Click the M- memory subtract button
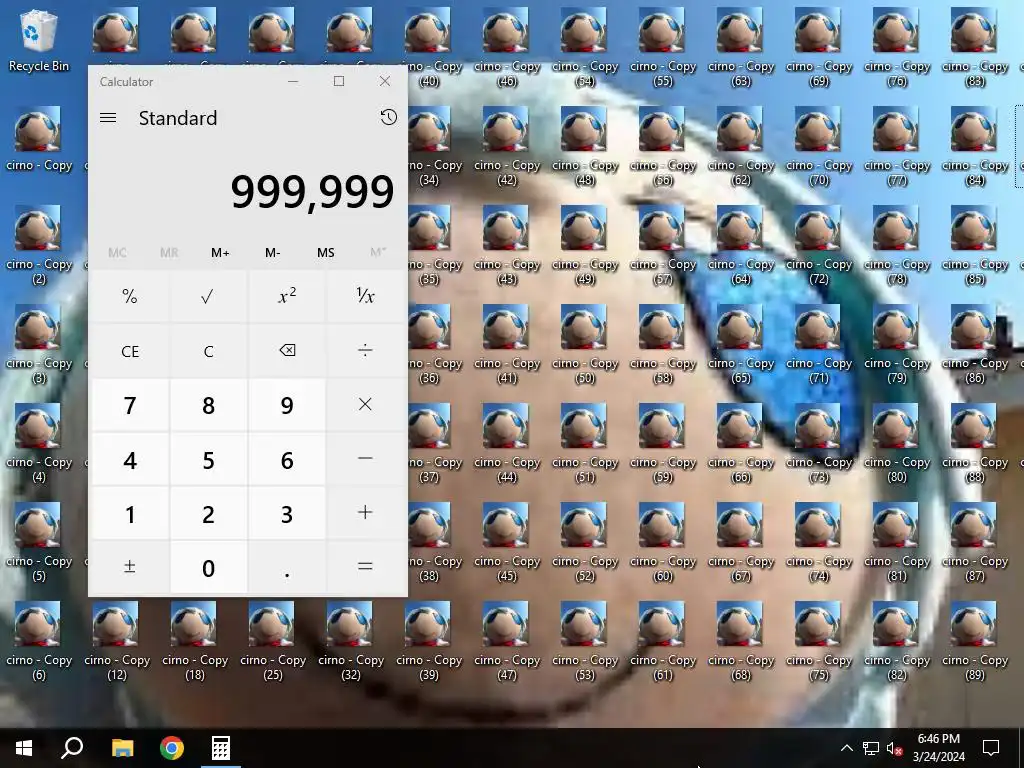Screen dimensions: 1024x768 273,253
